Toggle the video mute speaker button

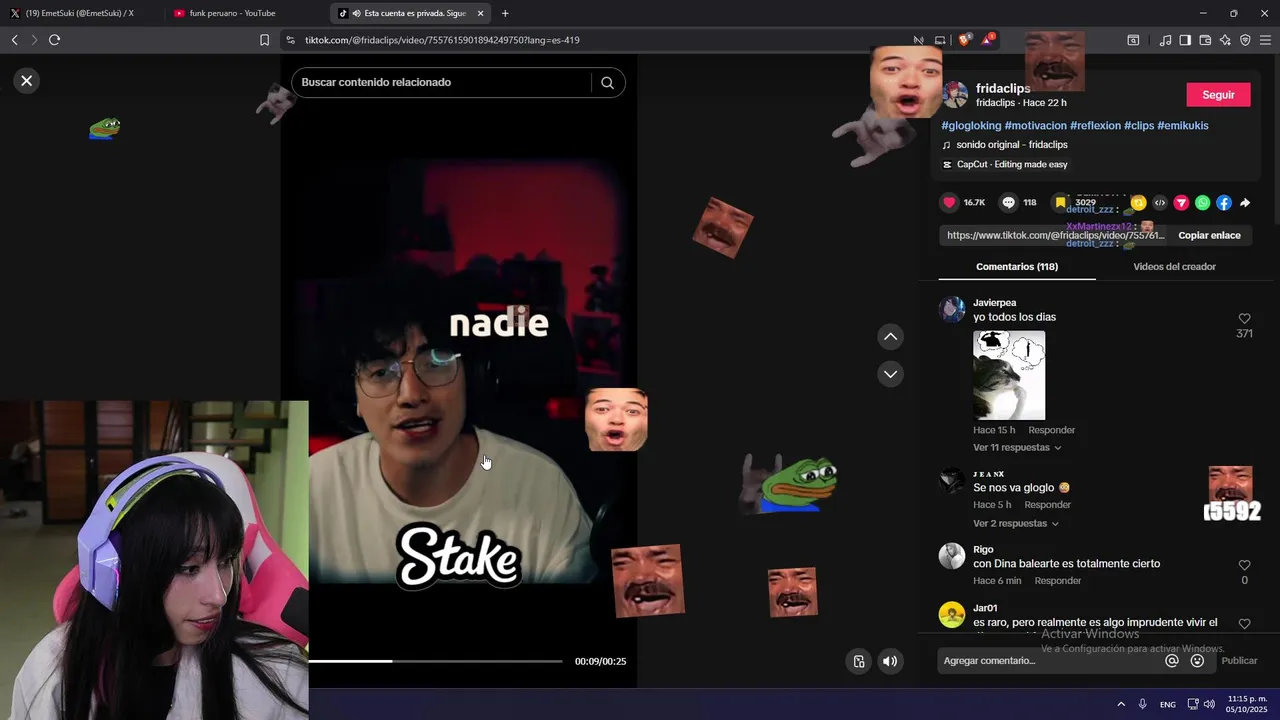[890, 661]
